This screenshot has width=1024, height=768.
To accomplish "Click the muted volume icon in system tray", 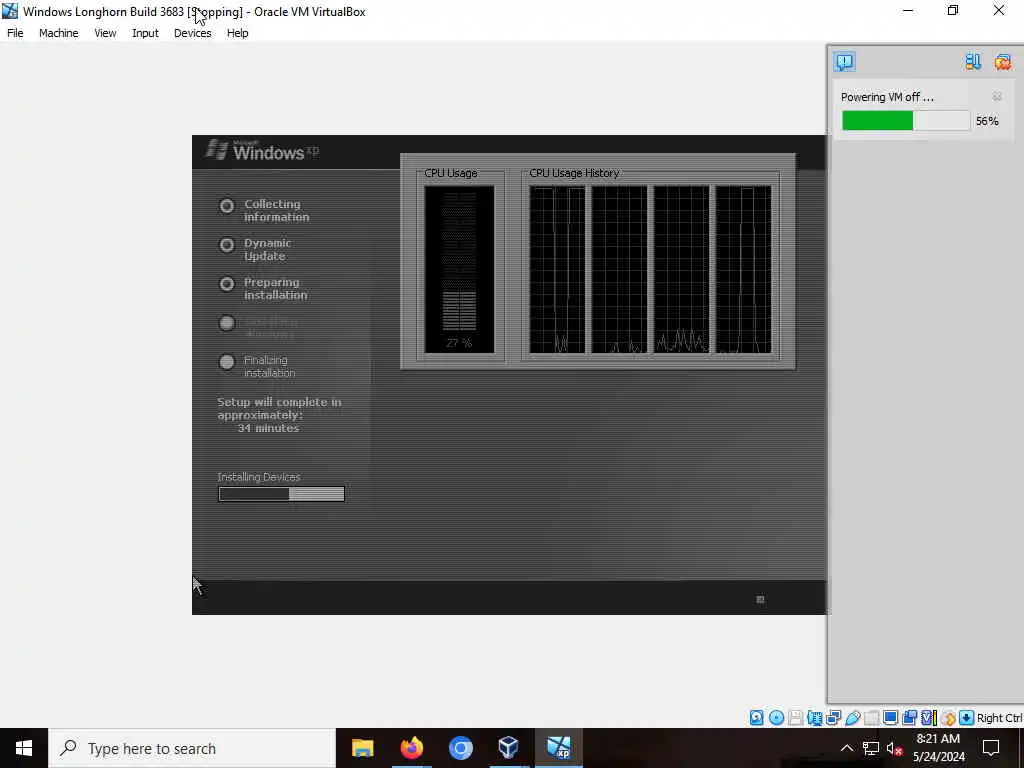I will (x=894, y=748).
